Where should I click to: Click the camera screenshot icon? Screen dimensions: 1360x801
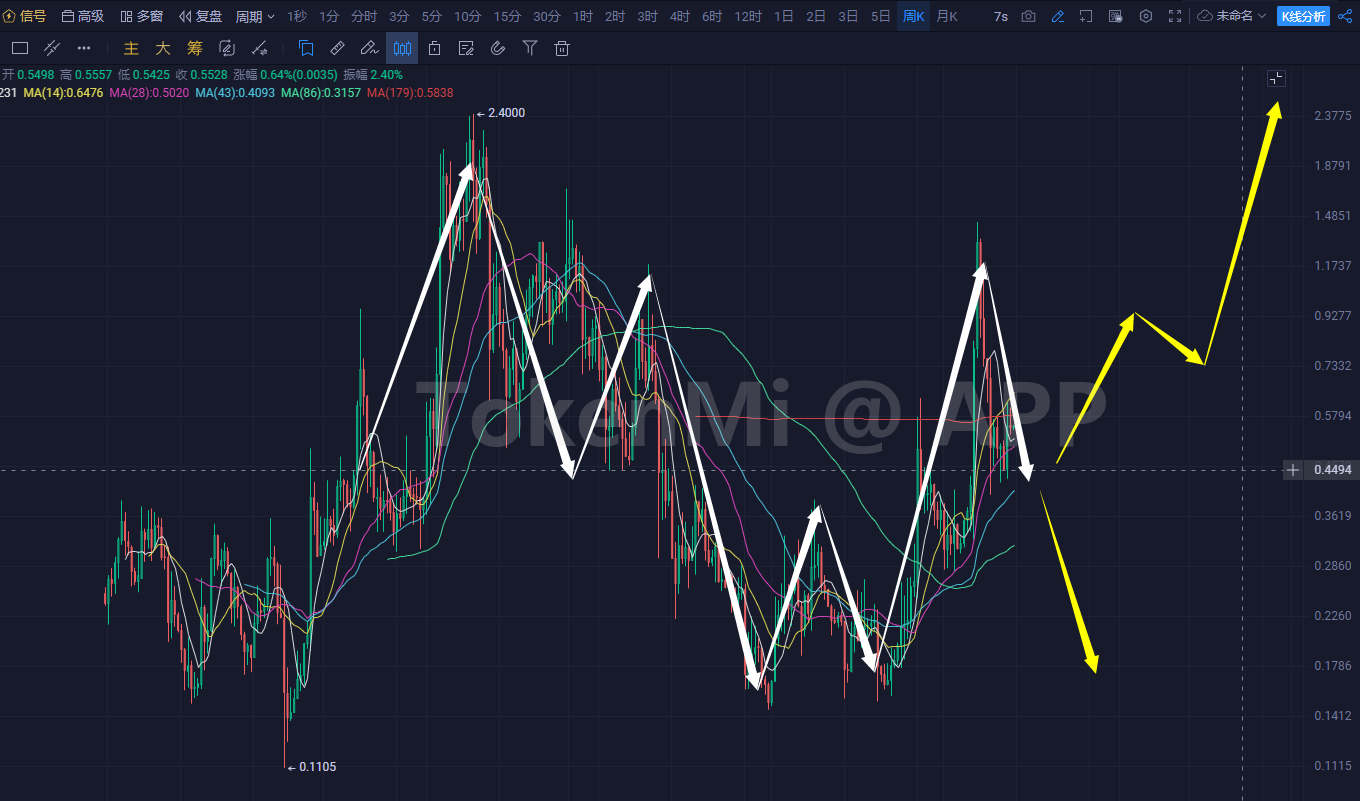point(1028,17)
